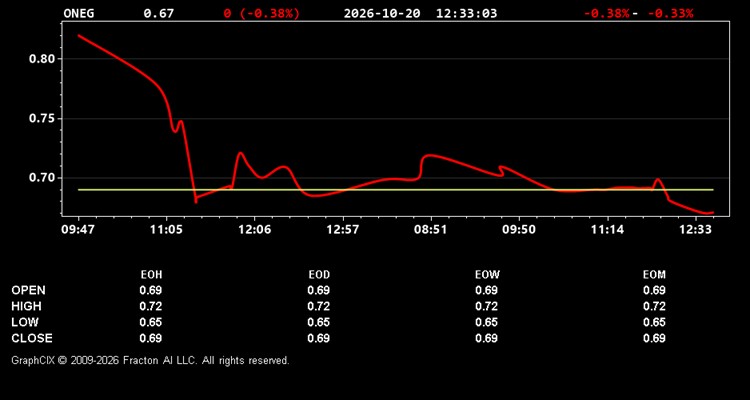Image resolution: width=750 pixels, height=400 pixels.
Task: Click the 11:14 x-axis time label
Action: pos(607,229)
